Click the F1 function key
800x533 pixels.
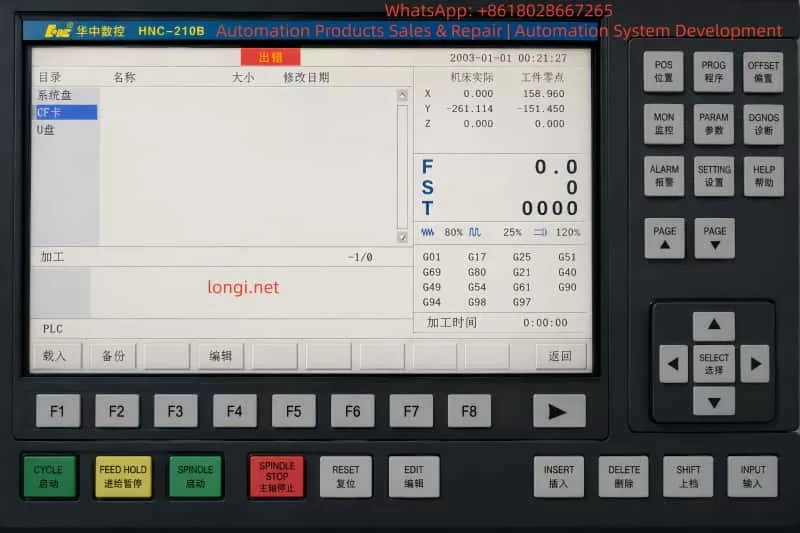click(58, 411)
